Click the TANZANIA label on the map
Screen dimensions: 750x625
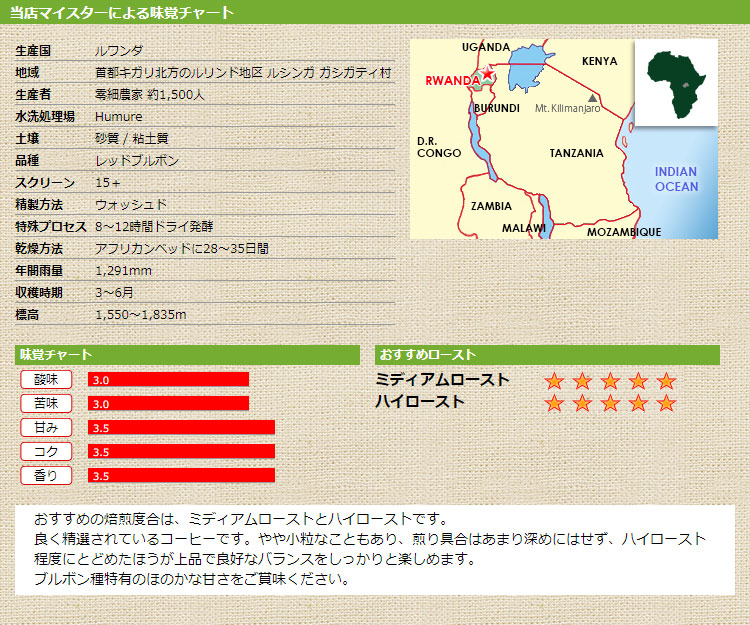point(576,153)
